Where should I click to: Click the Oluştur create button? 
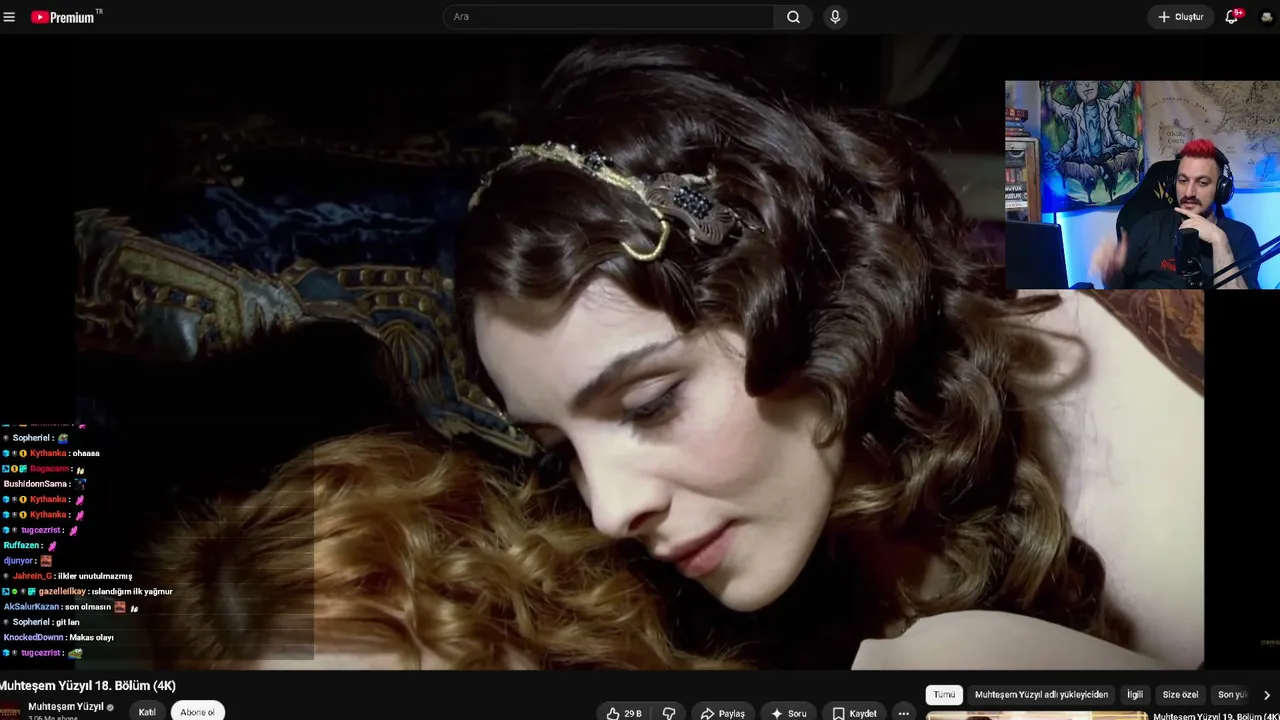tap(1181, 17)
